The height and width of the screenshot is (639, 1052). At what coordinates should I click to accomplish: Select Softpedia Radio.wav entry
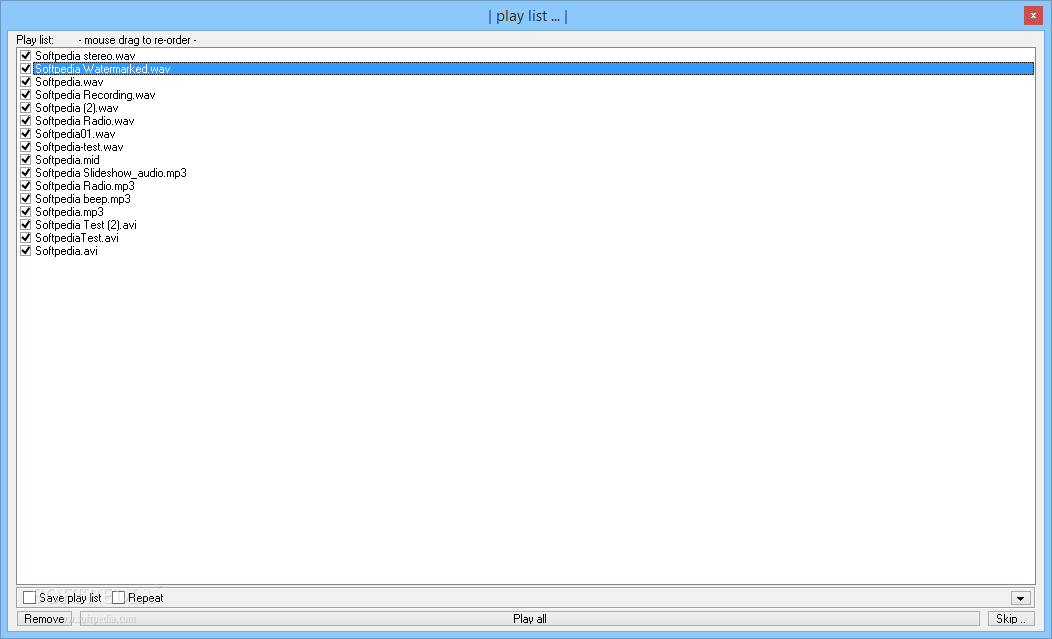85,121
